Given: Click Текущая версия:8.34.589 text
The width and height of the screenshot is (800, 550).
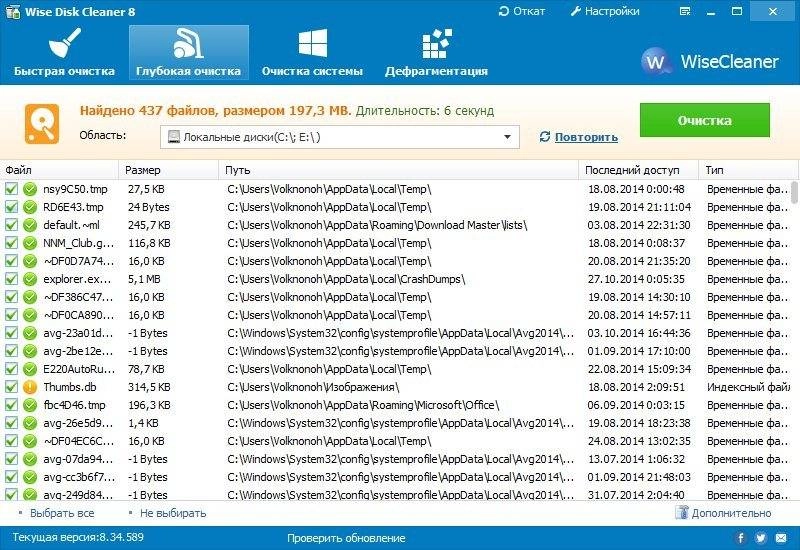Looking at the screenshot, I should click(x=78, y=537).
